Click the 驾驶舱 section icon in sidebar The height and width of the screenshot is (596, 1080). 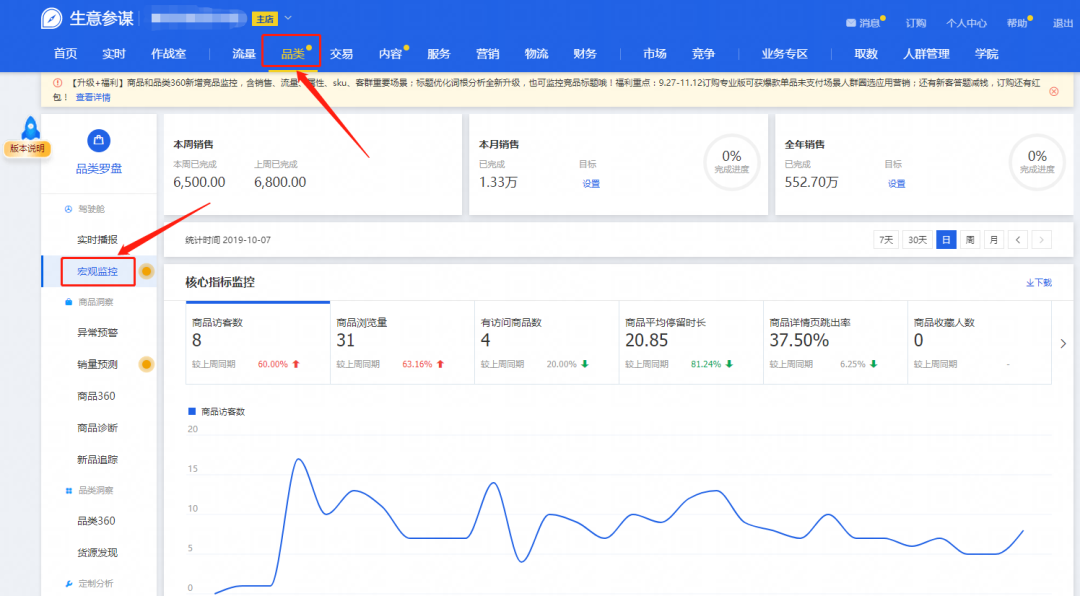coord(67,209)
